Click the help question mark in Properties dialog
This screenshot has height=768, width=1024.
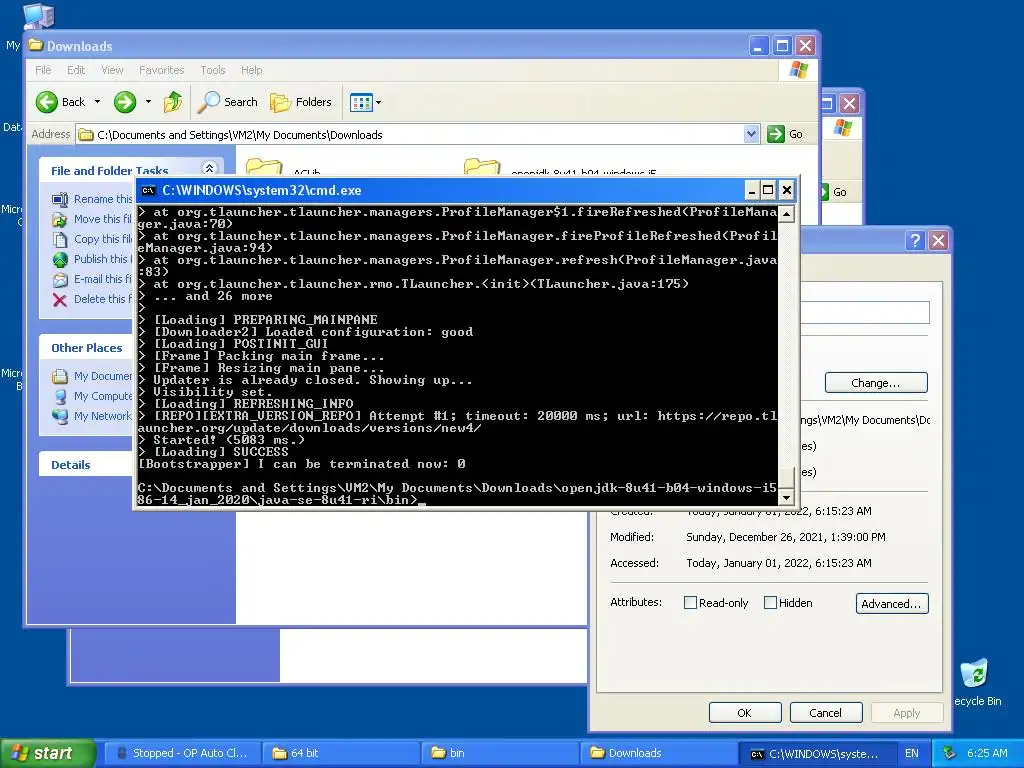click(915, 240)
